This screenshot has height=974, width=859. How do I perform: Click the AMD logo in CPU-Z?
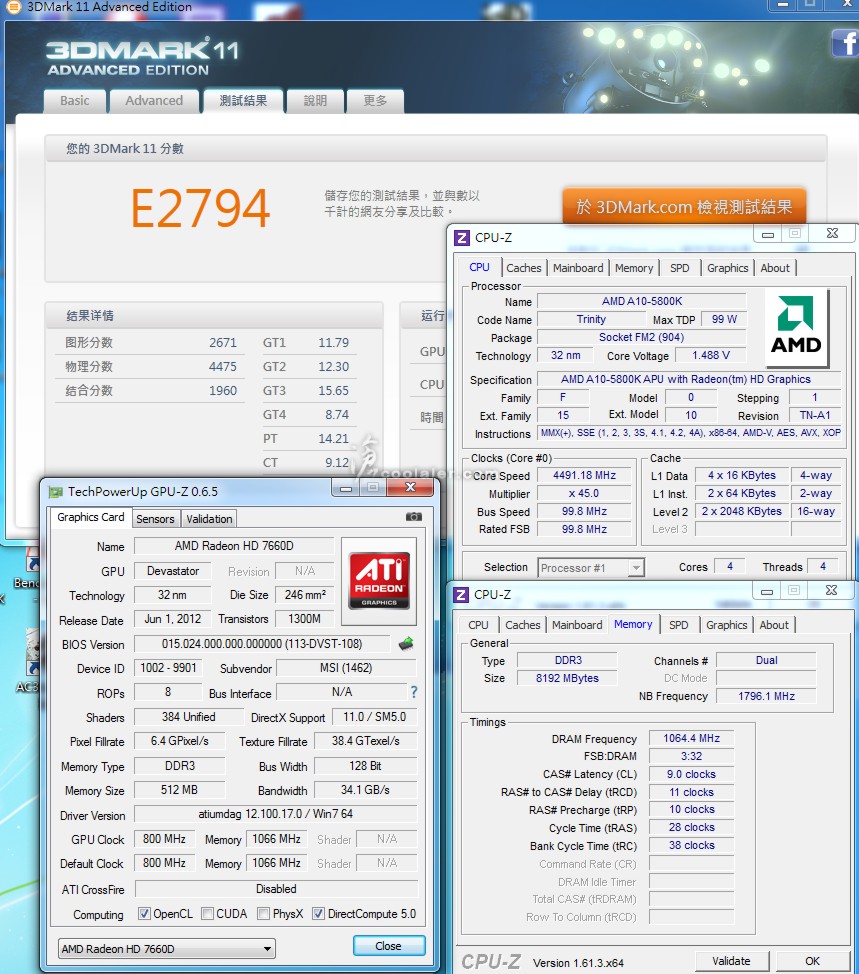(x=796, y=327)
